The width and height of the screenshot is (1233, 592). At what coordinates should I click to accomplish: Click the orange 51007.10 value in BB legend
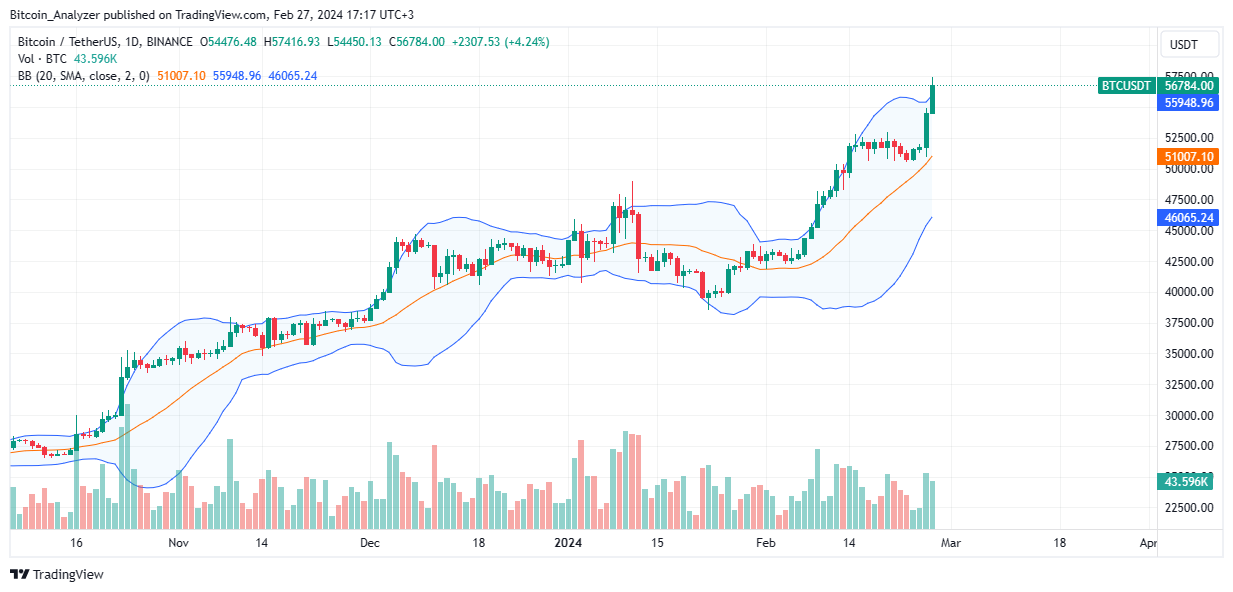(x=181, y=75)
